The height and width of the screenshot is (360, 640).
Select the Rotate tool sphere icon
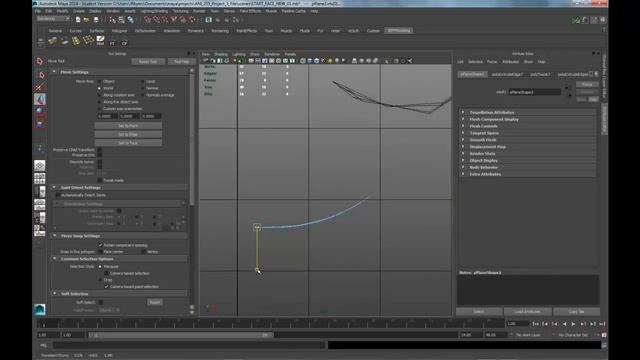pos(40,111)
